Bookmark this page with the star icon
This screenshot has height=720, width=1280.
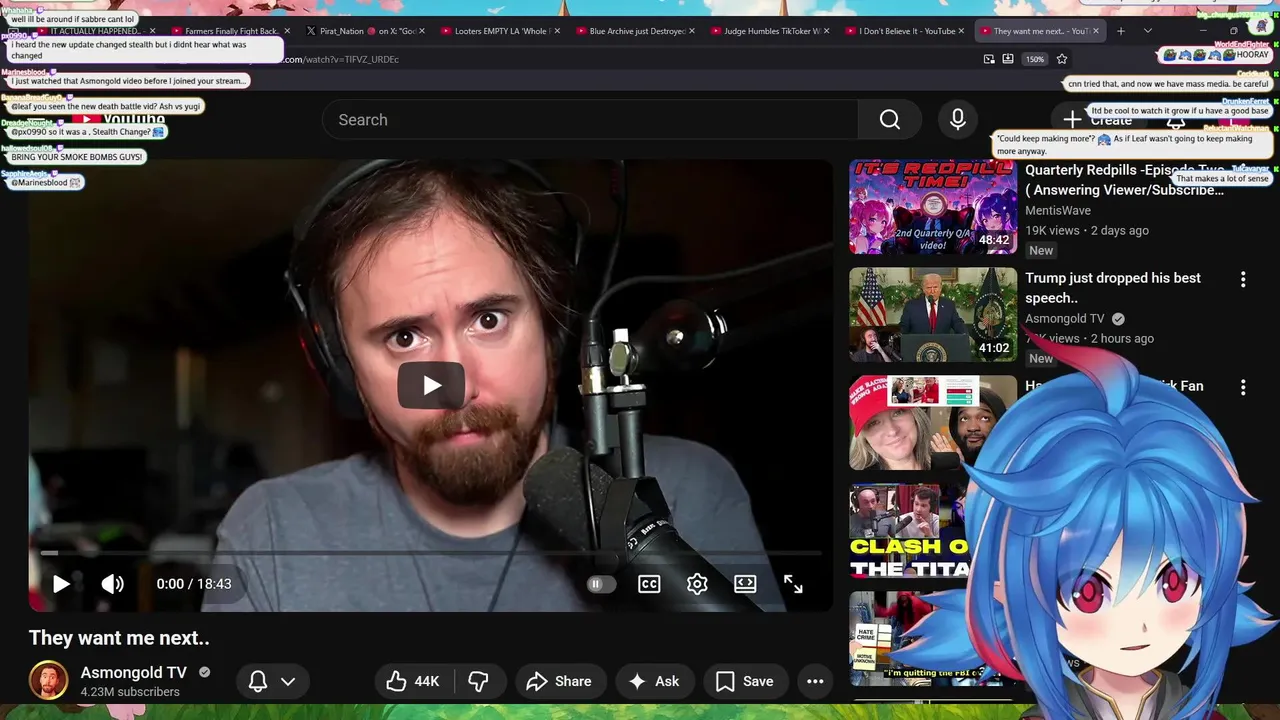[1062, 59]
